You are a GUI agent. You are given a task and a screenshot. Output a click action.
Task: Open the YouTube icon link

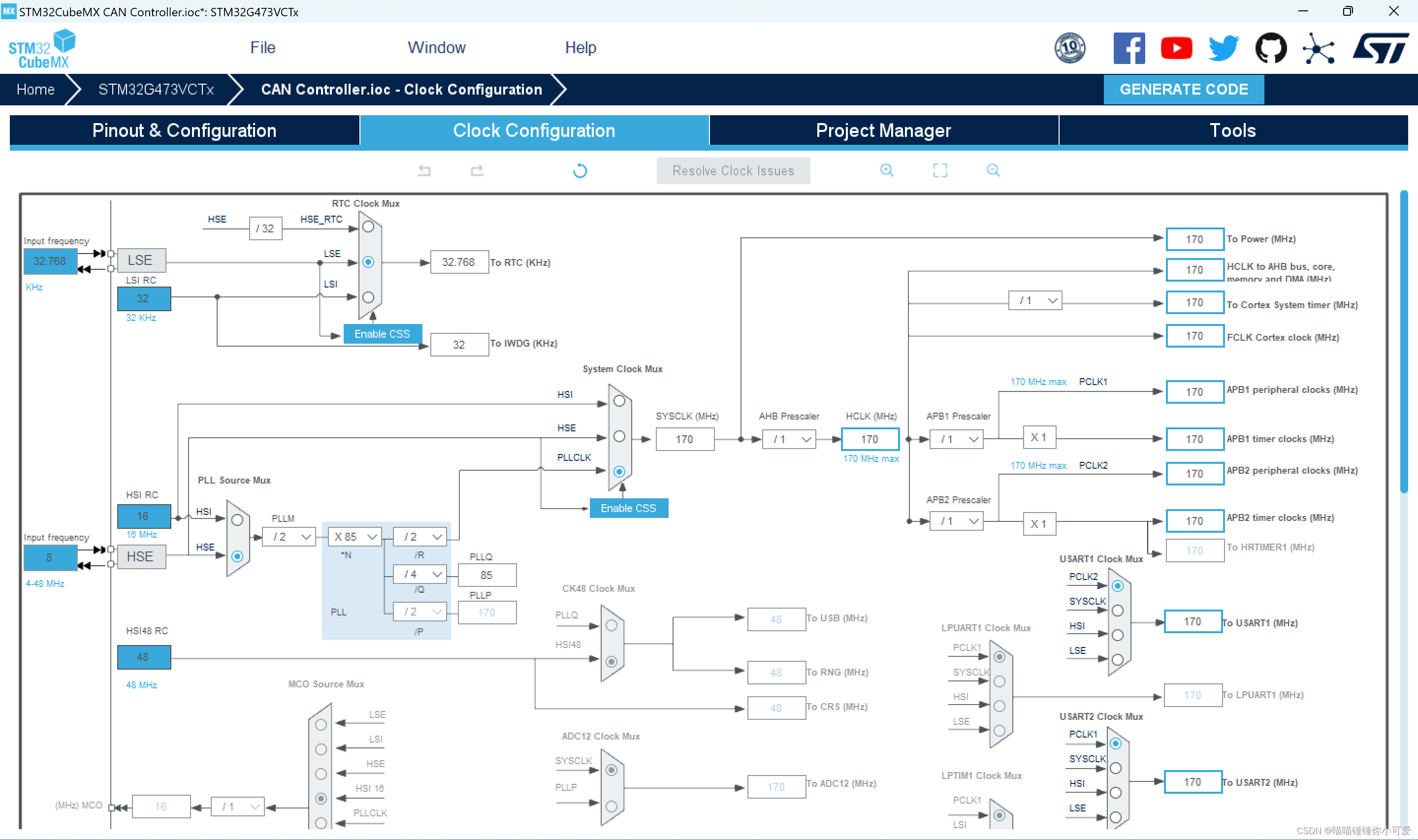point(1176,48)
